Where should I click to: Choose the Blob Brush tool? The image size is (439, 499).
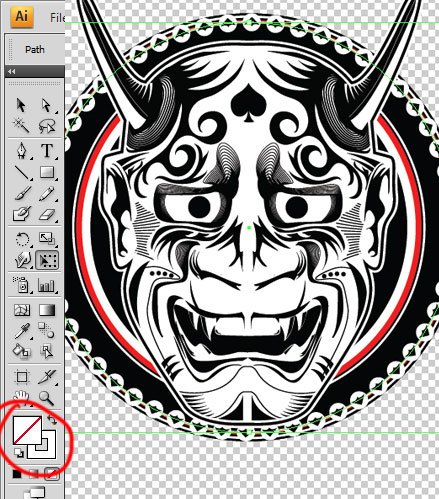[x=22, y=214]
